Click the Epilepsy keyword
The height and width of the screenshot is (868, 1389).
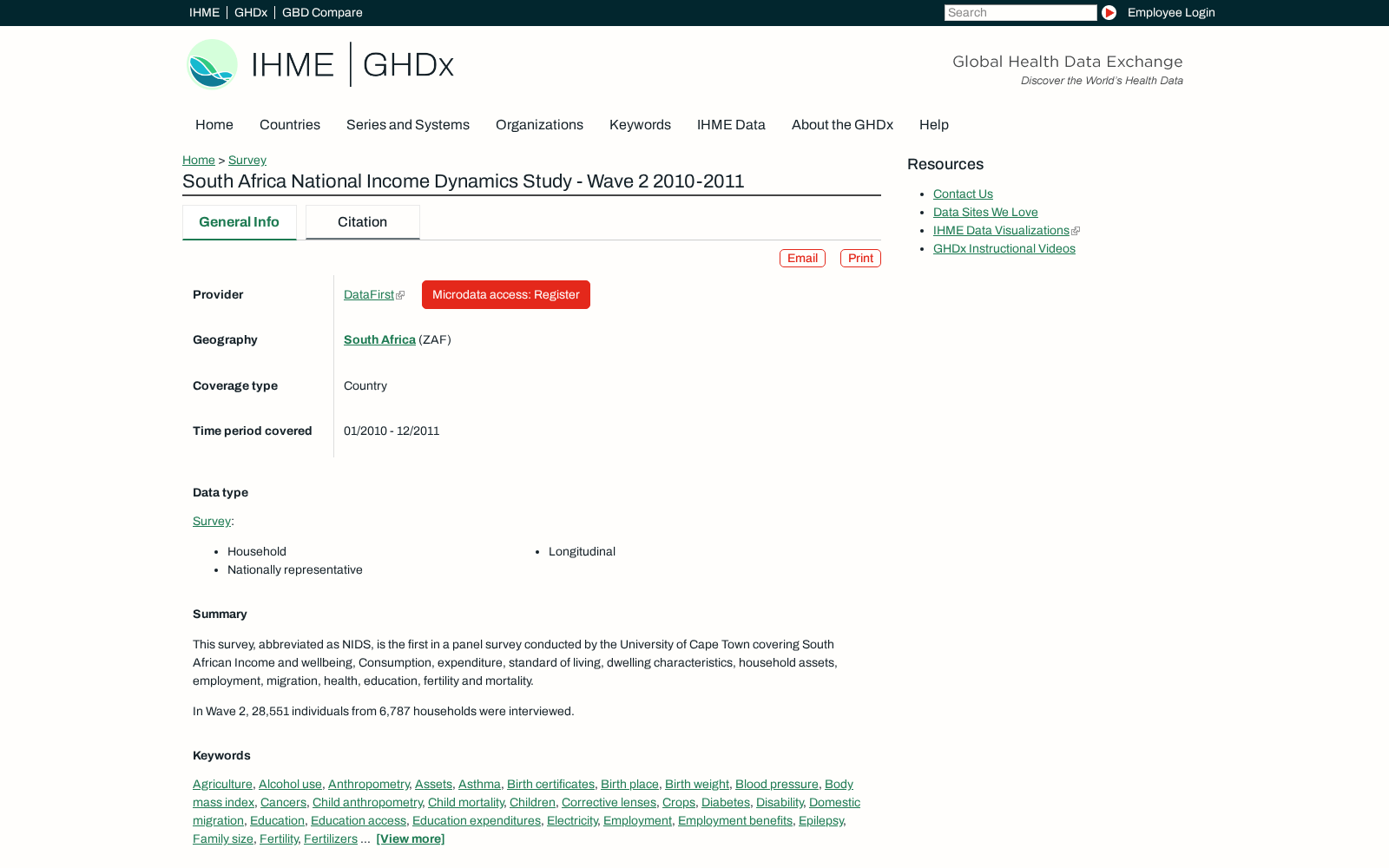pyautogui.click(x=821, y=821)
